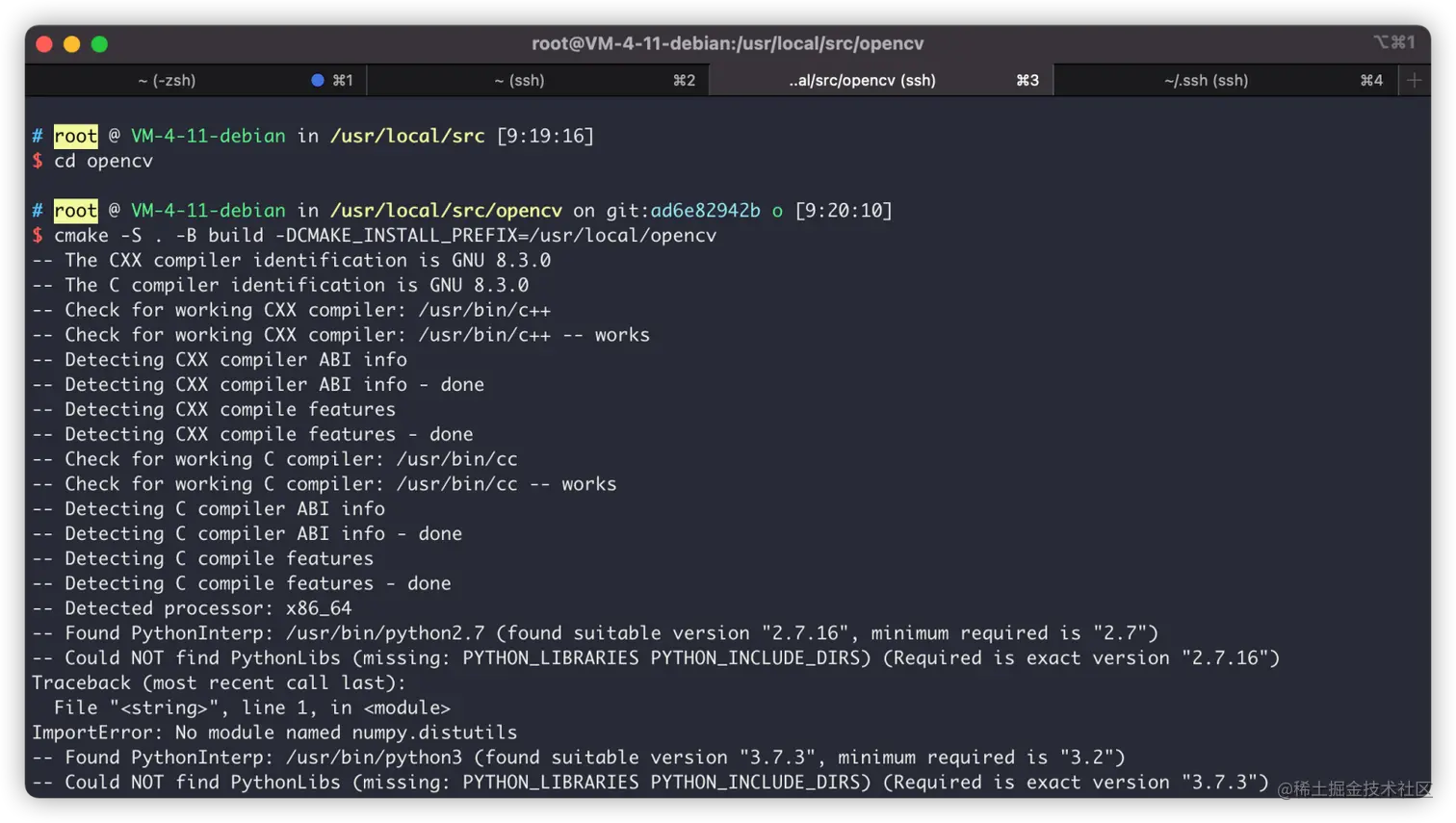Click "Detecting C compile features - done"
The image size is (1456, 823).
242,584
